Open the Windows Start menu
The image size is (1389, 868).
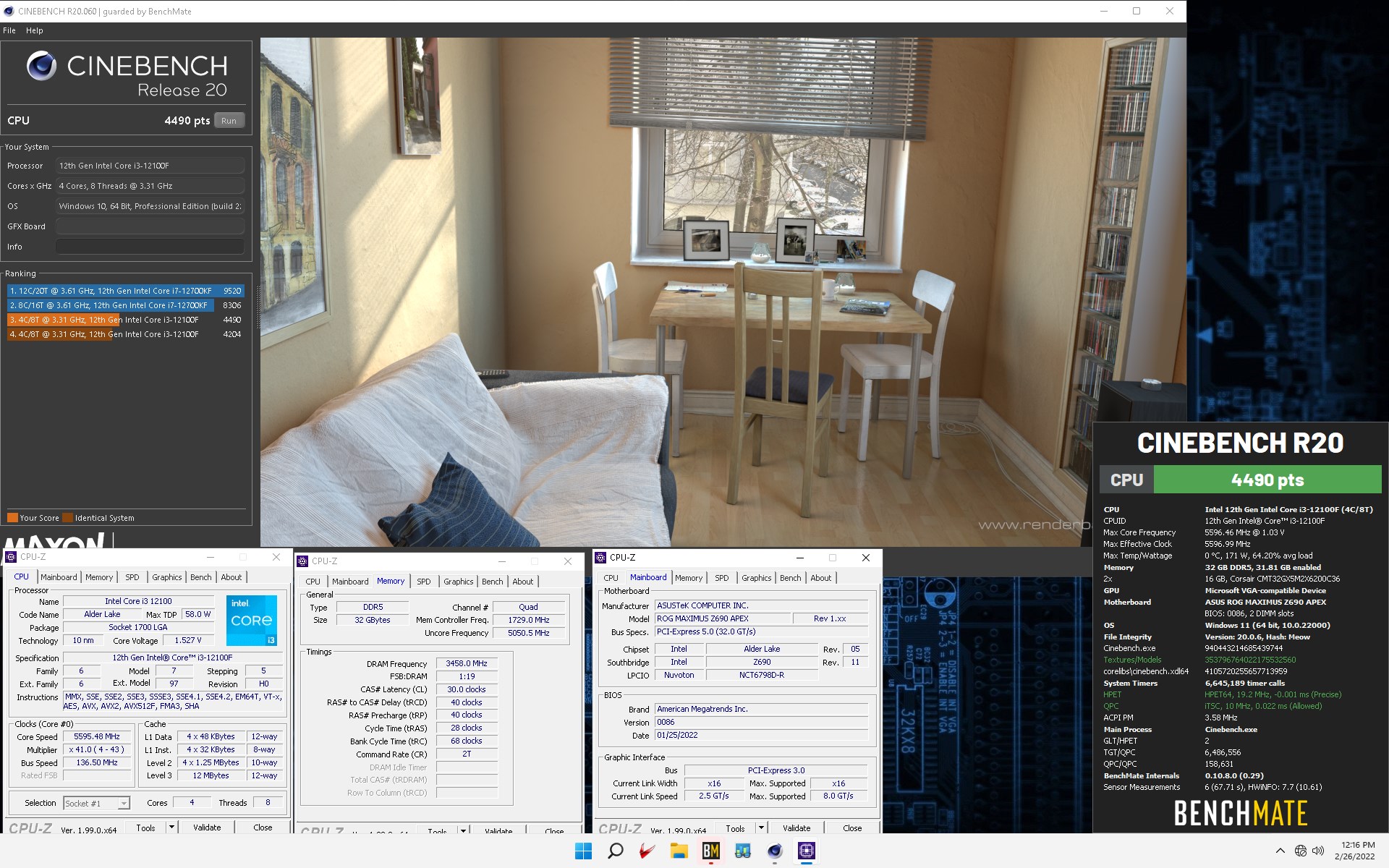click(x=583, y=851)
